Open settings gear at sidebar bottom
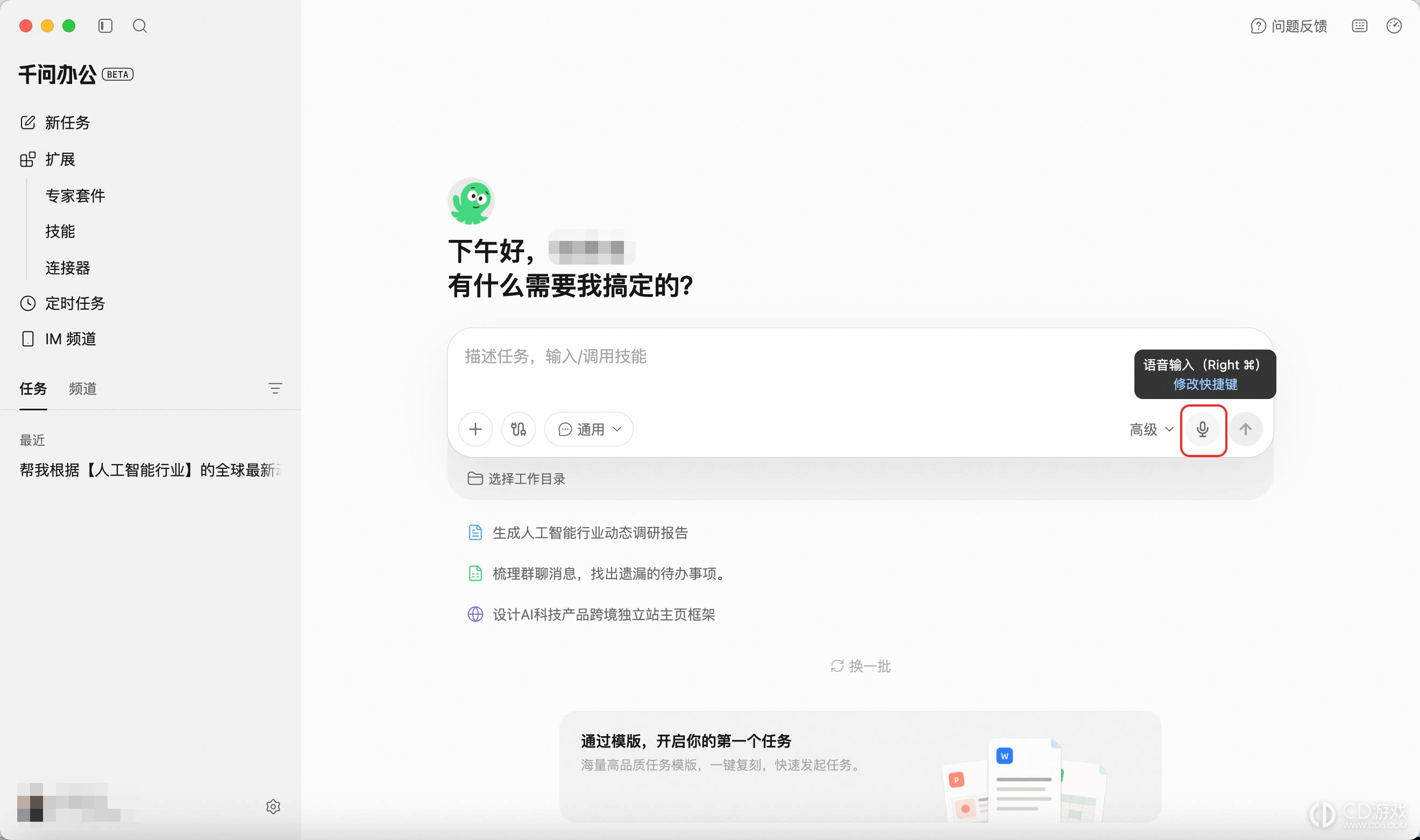 273,807
